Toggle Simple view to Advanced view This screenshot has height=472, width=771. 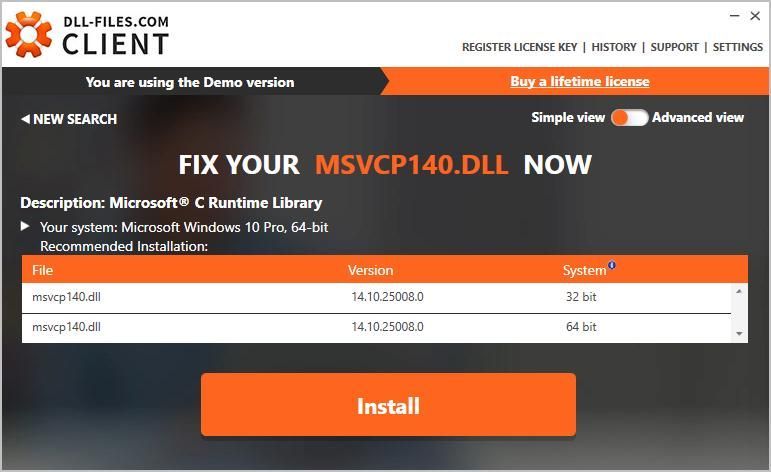point(629,118)
